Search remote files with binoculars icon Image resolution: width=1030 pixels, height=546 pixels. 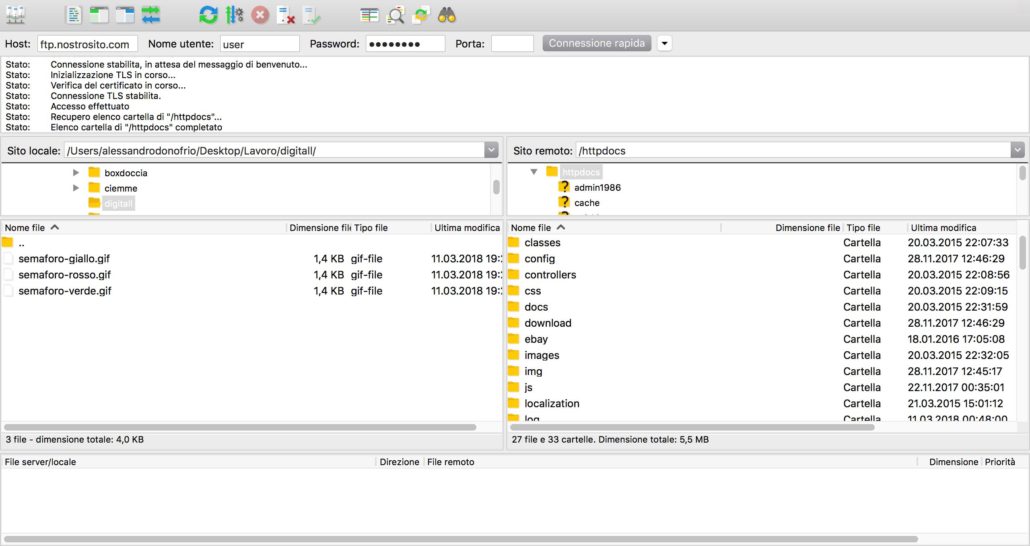pyautogui.click(x=447, y=14)
